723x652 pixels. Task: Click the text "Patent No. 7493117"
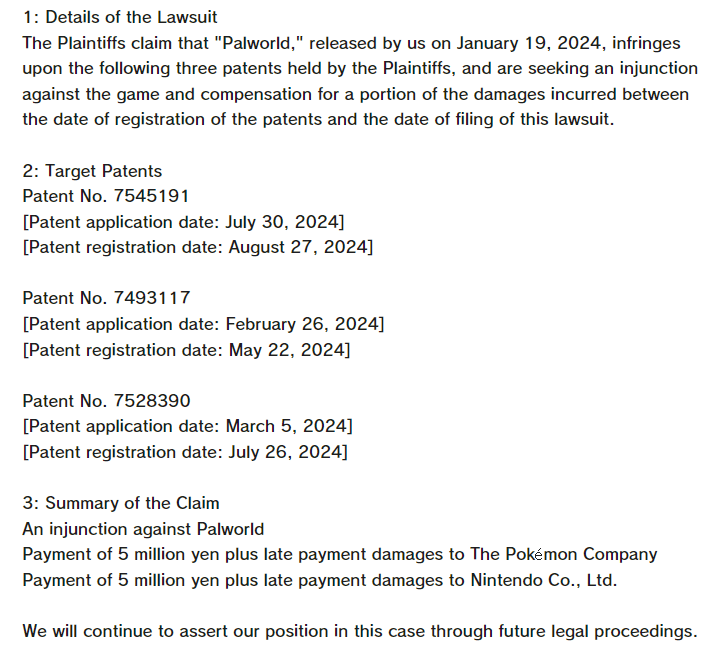[x=106, y=298]
